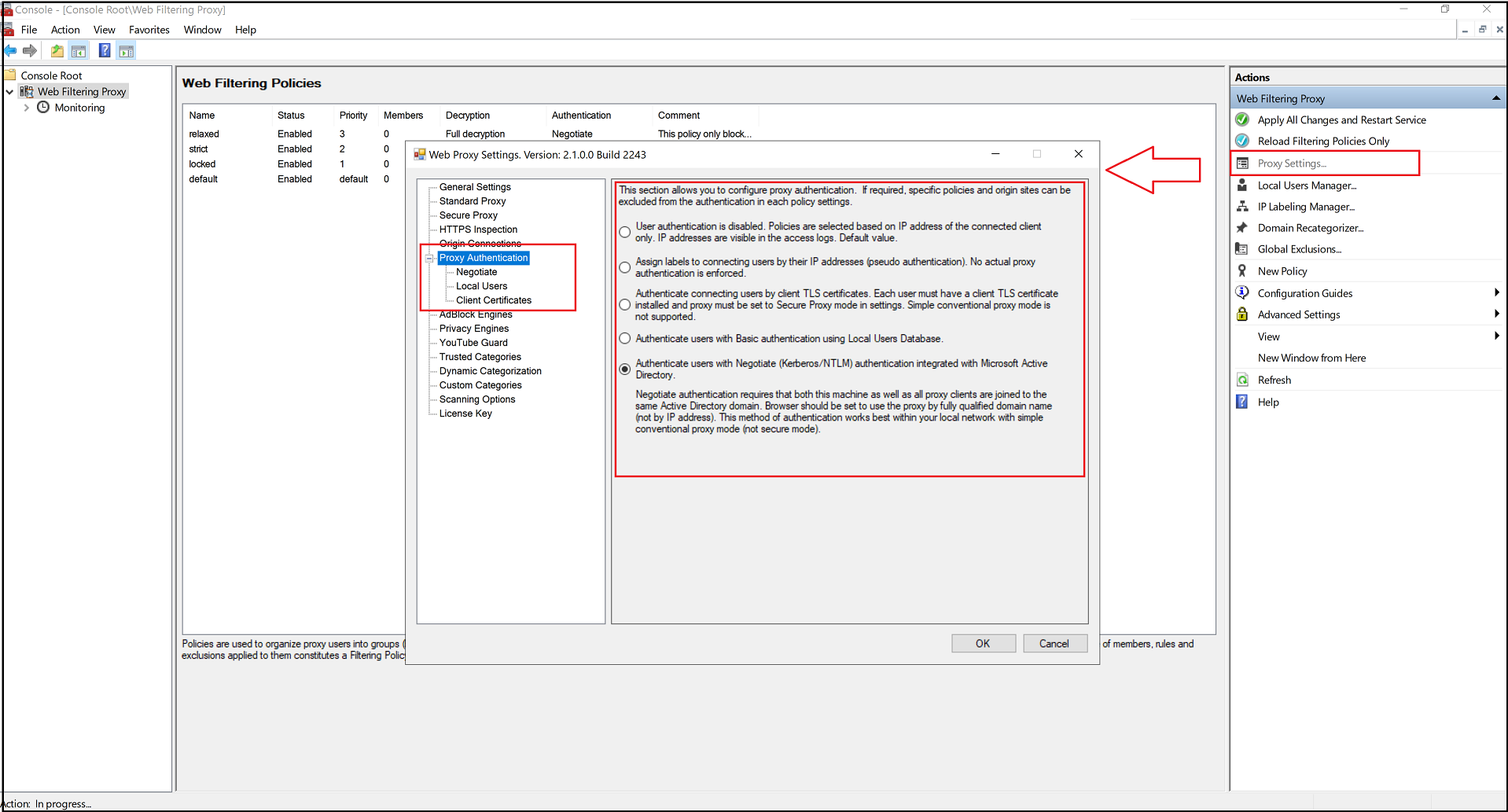Click the Cancel button
Image resolution: width=1508 pixels, height=812 pixels.
[1054, 643]
